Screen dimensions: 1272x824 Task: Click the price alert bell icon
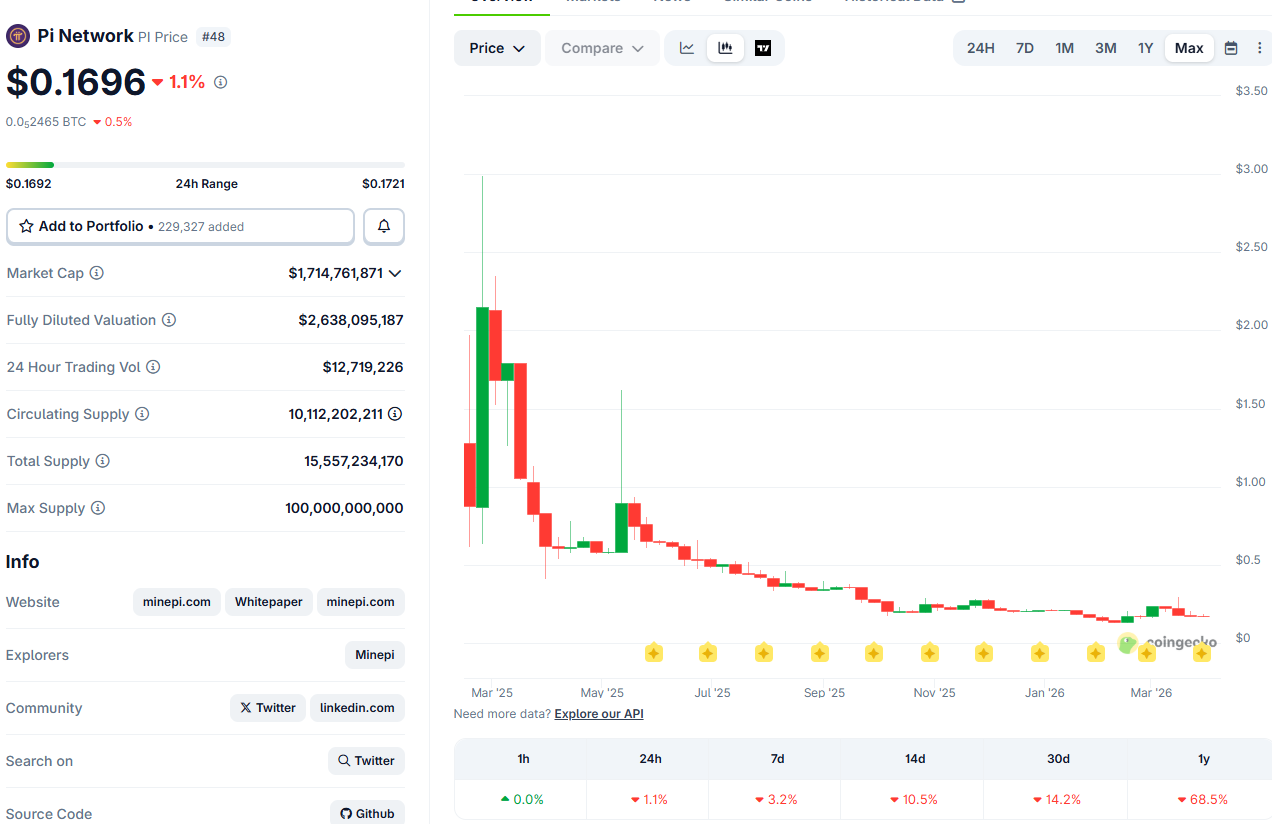[x=383, y=226]
